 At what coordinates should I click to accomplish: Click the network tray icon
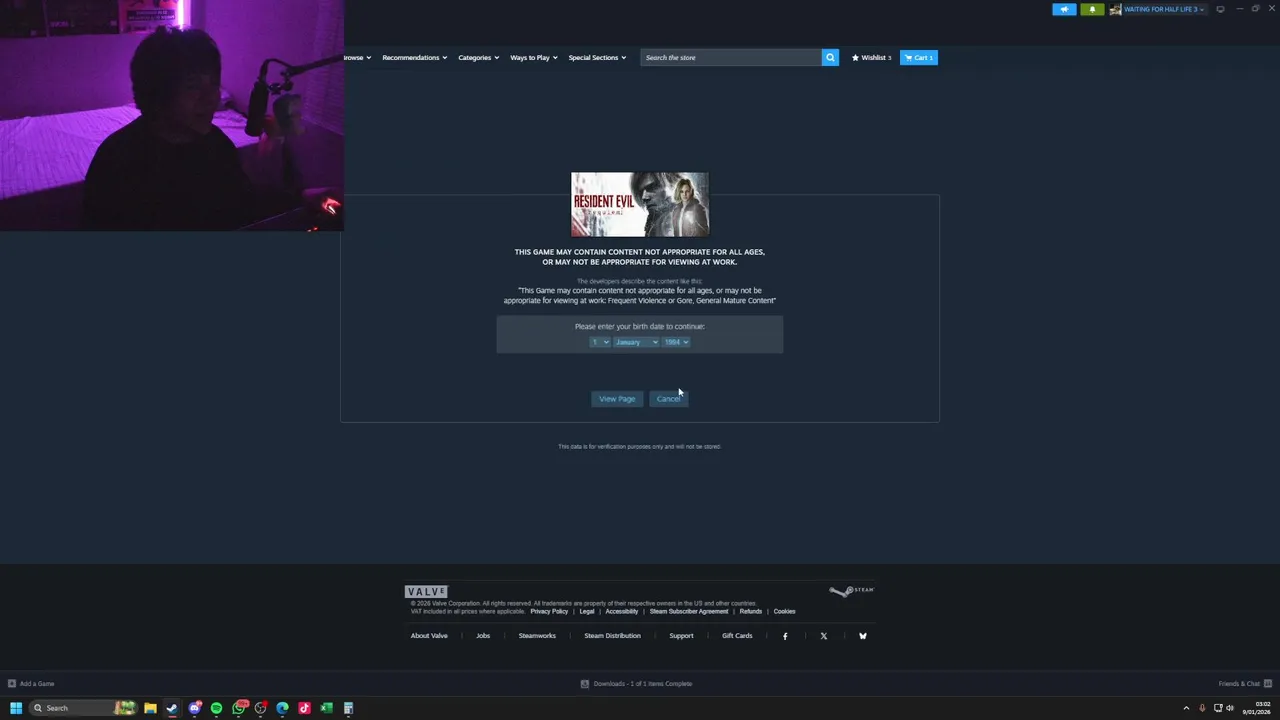tap(1218, 708)
